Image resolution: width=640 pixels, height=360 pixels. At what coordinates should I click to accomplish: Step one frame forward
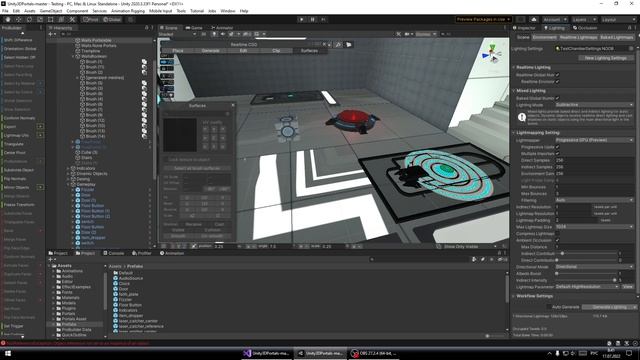[323, 19]
